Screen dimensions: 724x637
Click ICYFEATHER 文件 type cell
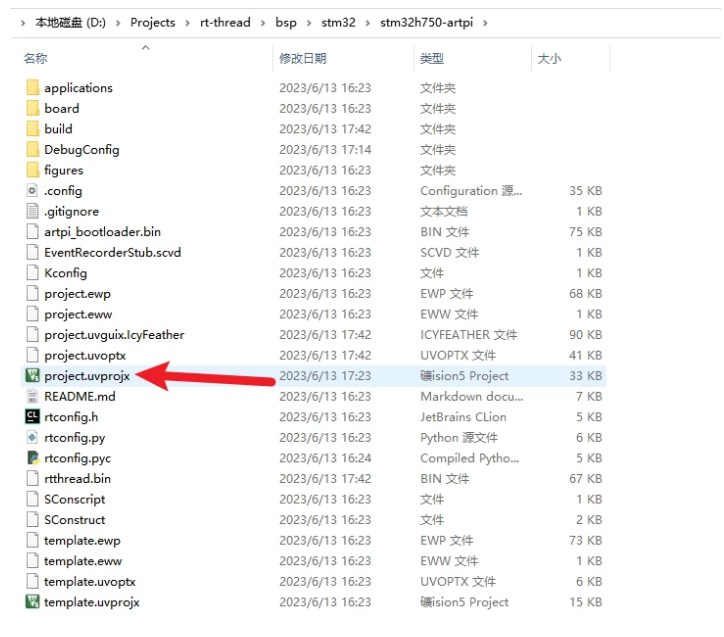click(x=469, y=335)
